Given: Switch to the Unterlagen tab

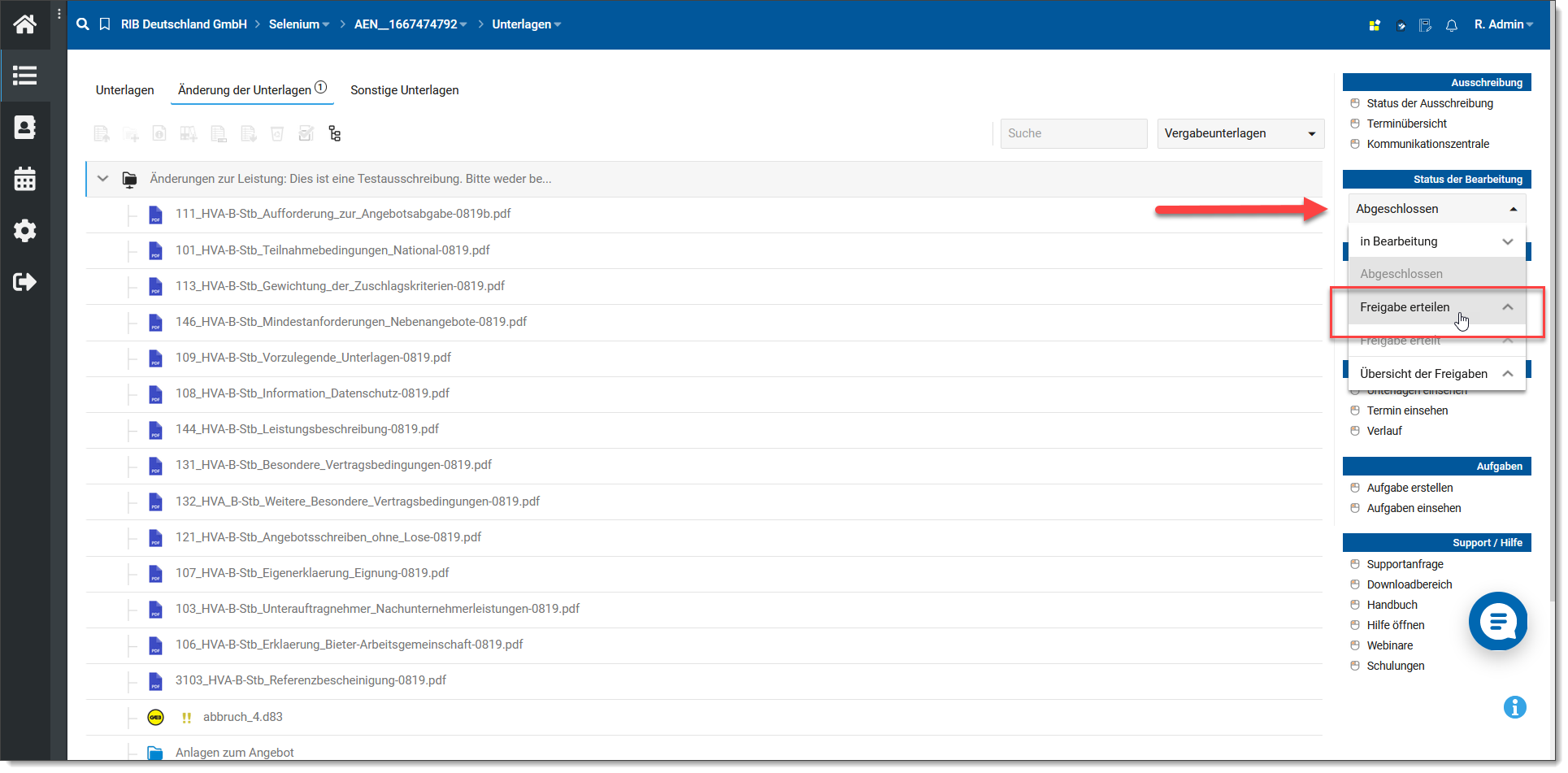Looking at the screenshot, I should point(124,90).
